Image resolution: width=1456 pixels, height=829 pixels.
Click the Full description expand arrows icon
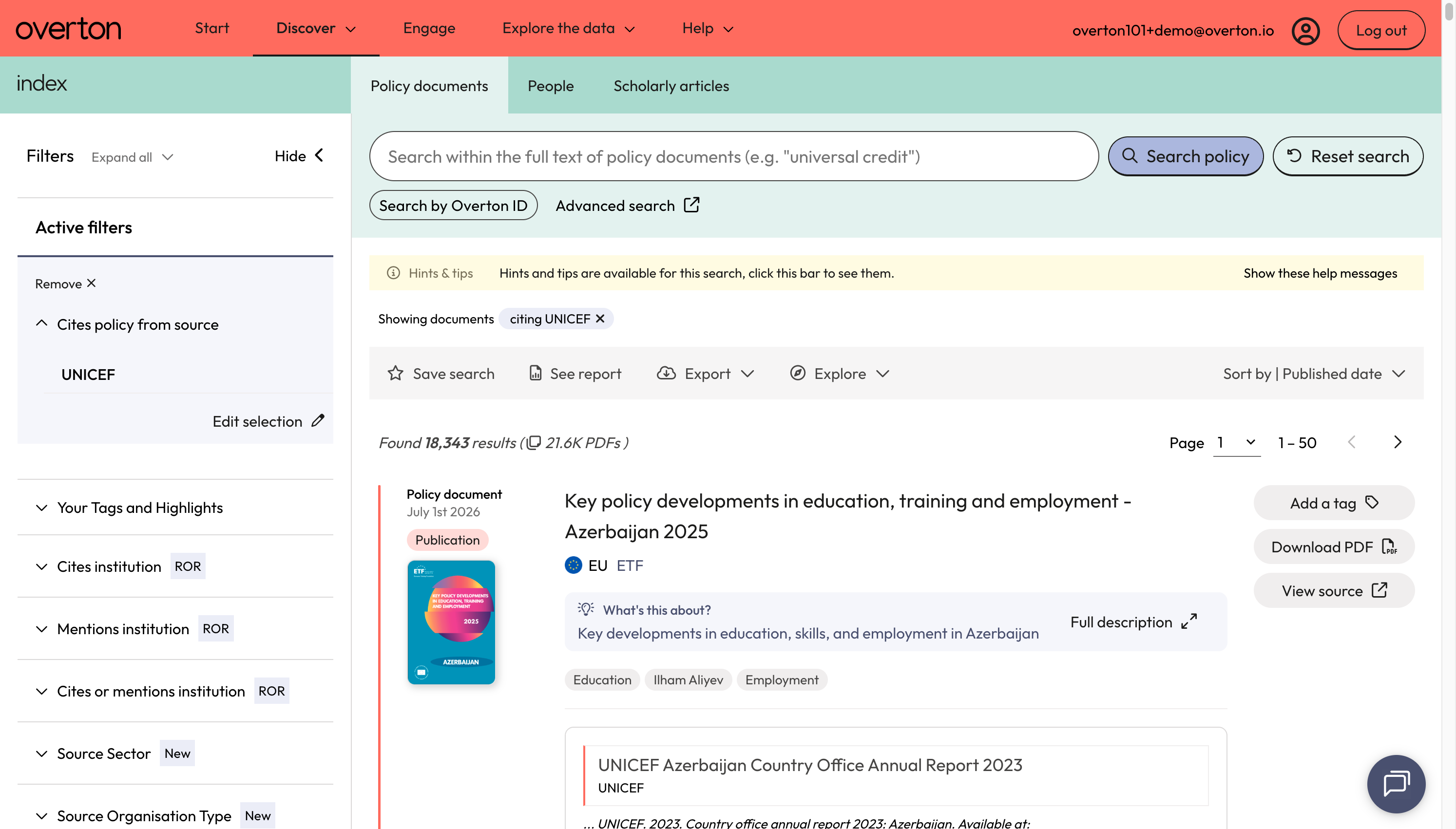click(1189, 621)
